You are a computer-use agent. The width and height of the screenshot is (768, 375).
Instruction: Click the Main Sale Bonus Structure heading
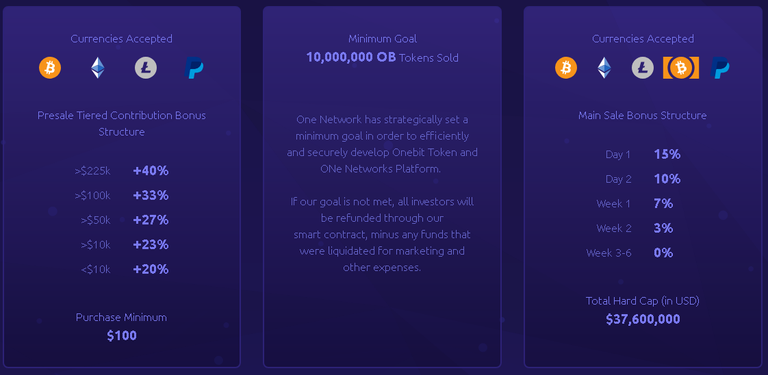pyautogui.click(x=642, y=116)
